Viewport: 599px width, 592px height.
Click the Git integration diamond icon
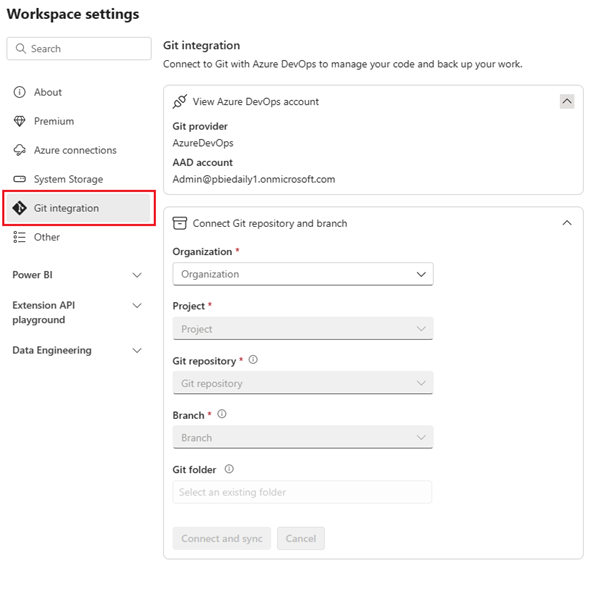tap(19, 208)
